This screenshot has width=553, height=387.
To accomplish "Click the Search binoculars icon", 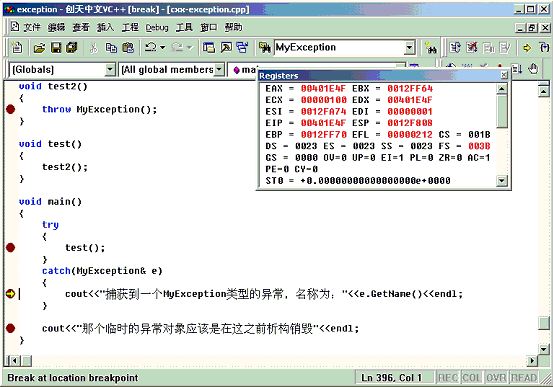I will [x=431, y=47].
